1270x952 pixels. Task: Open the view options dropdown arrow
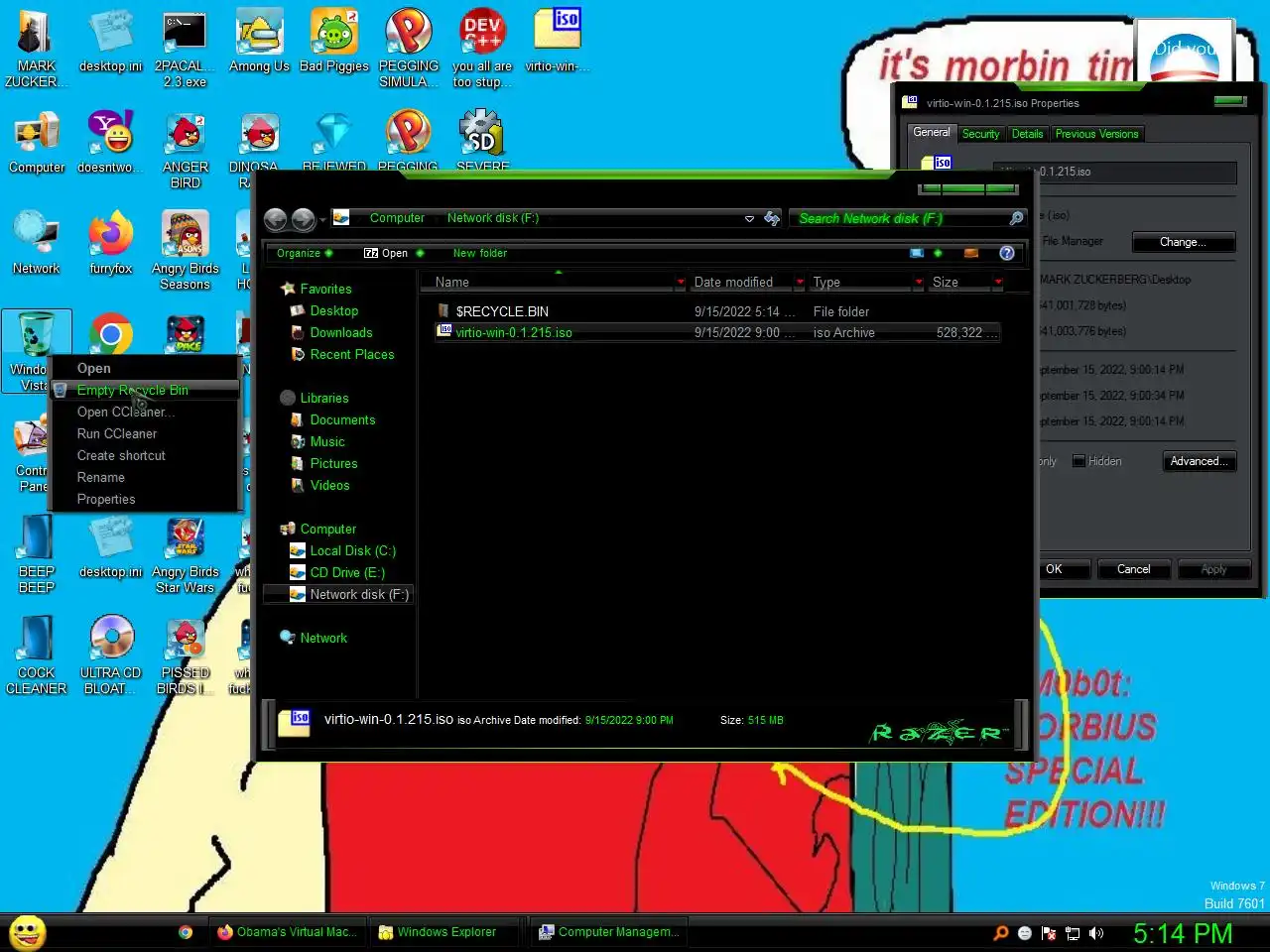938,253
